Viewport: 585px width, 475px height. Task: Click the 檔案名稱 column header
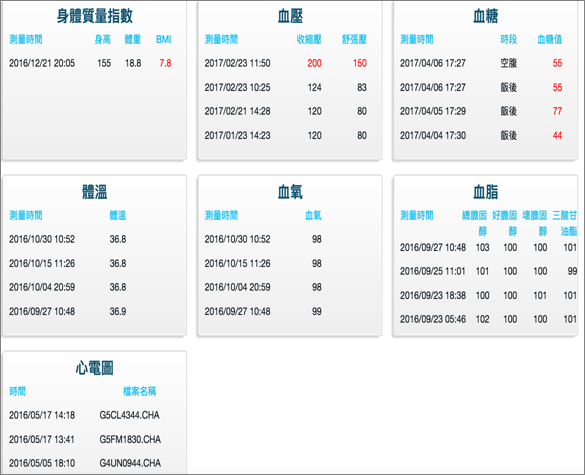(140, 391)
